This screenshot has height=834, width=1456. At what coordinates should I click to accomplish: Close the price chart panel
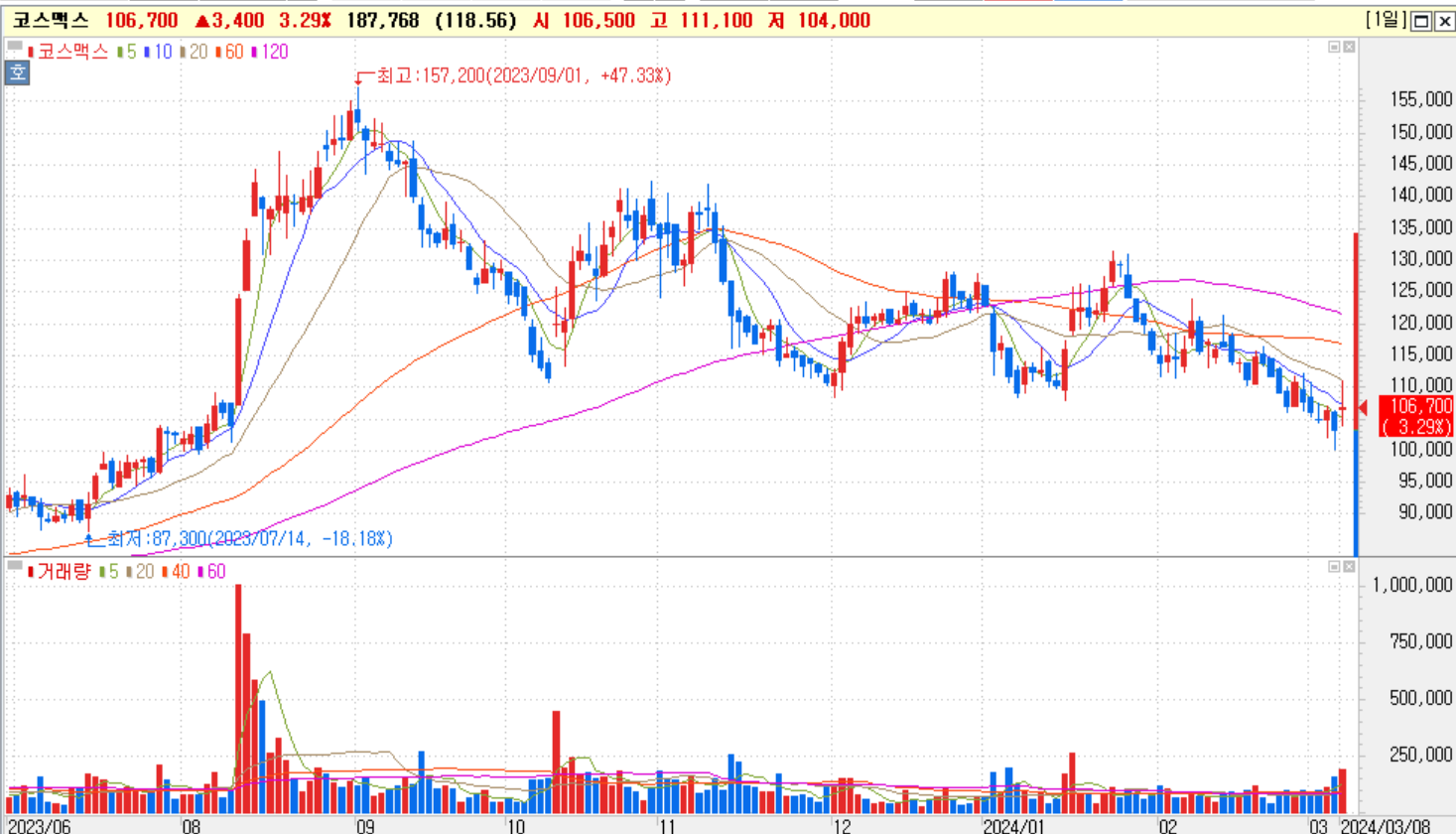click(1349, 47)
